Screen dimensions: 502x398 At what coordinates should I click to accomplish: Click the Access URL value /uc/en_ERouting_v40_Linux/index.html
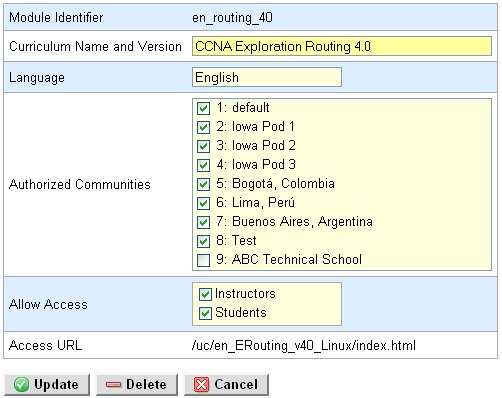[x=304, y=345]
